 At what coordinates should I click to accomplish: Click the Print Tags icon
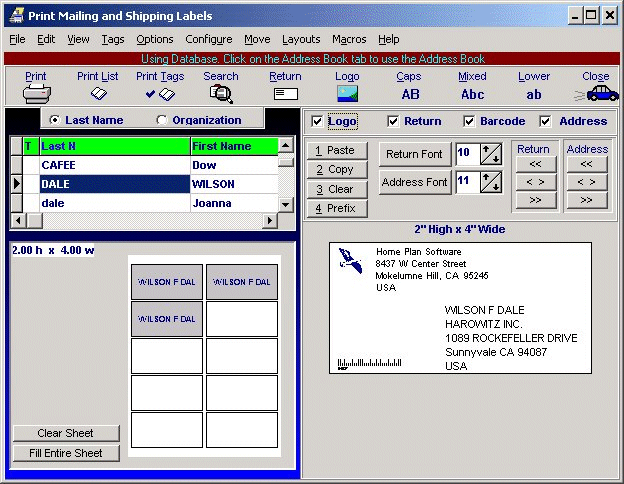coord(160,94)
